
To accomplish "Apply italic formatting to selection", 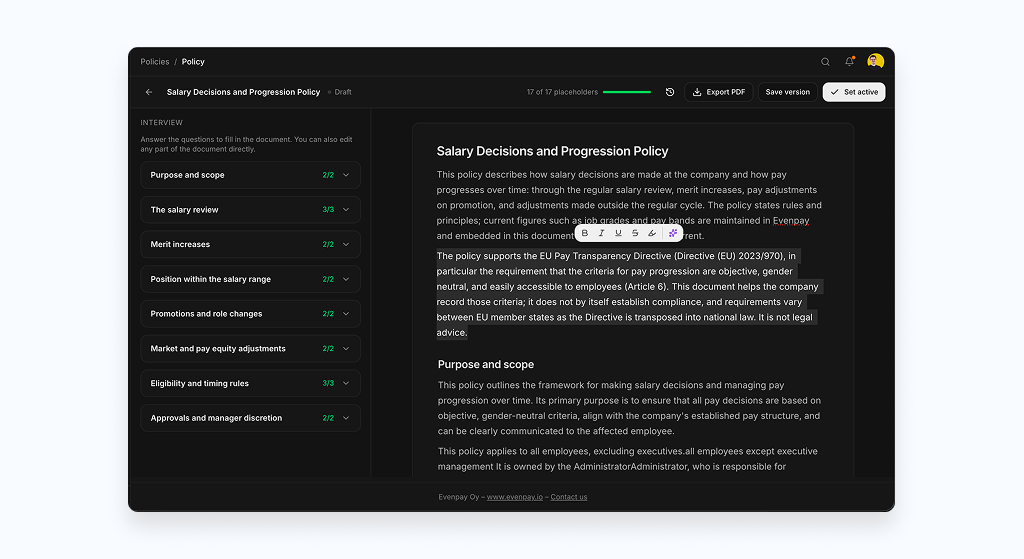I will [601, 233].
